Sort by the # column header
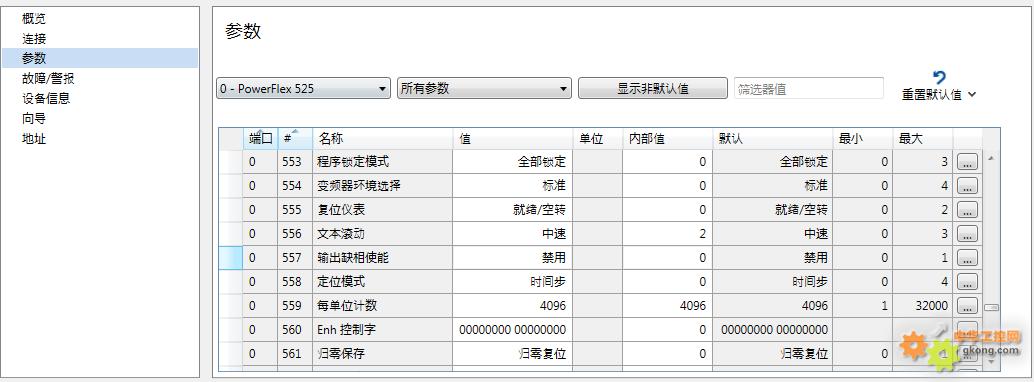This screenshot has height=382, width=1034. click(x=295, y=139)
